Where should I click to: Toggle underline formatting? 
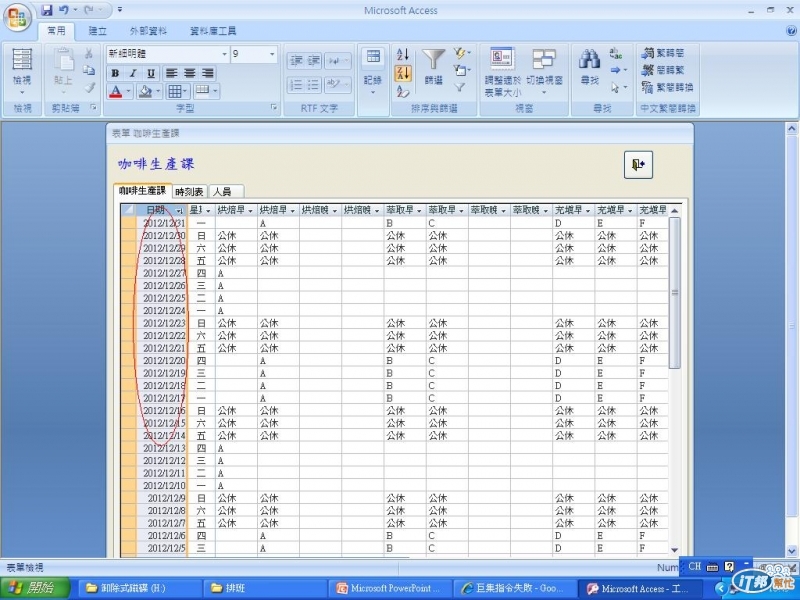click(151, 73)
